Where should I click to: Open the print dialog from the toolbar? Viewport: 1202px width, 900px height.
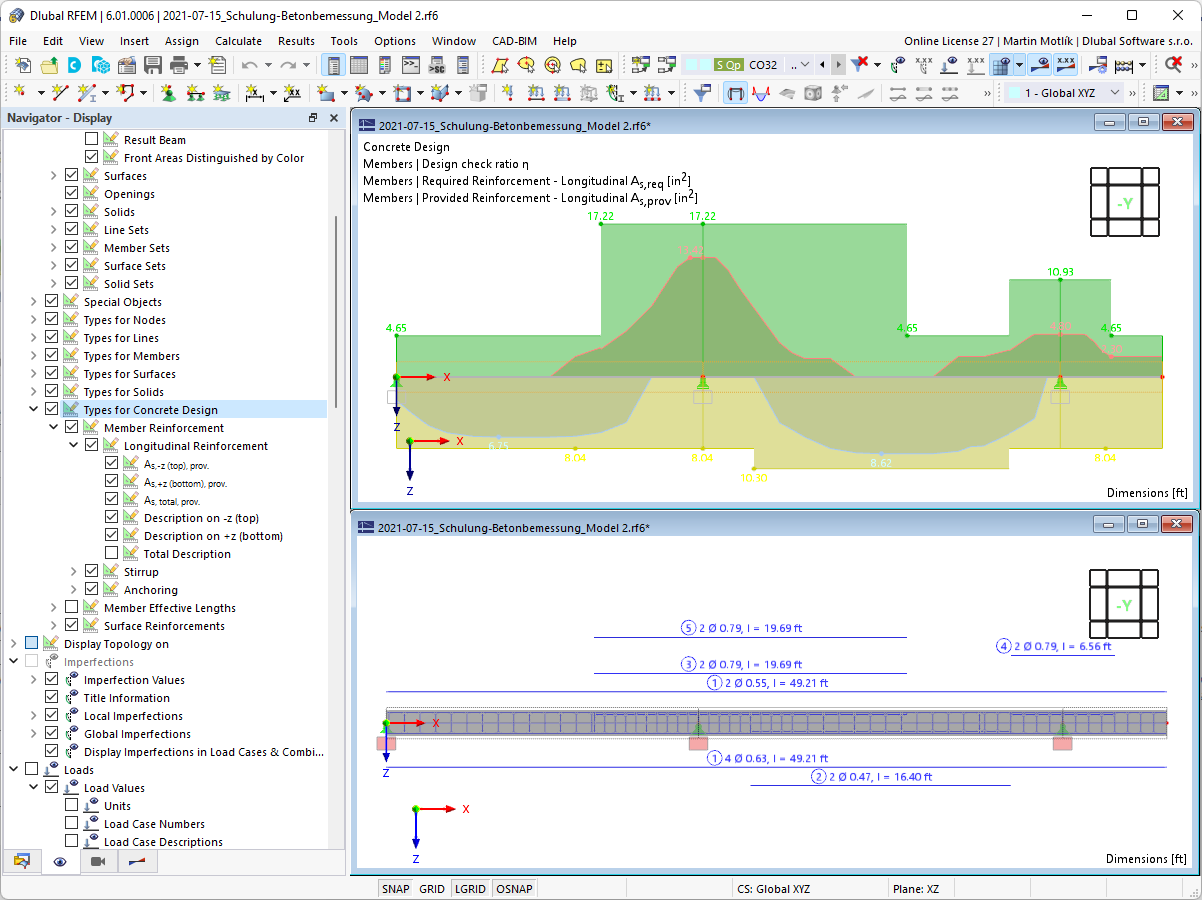tap(179, 64)
